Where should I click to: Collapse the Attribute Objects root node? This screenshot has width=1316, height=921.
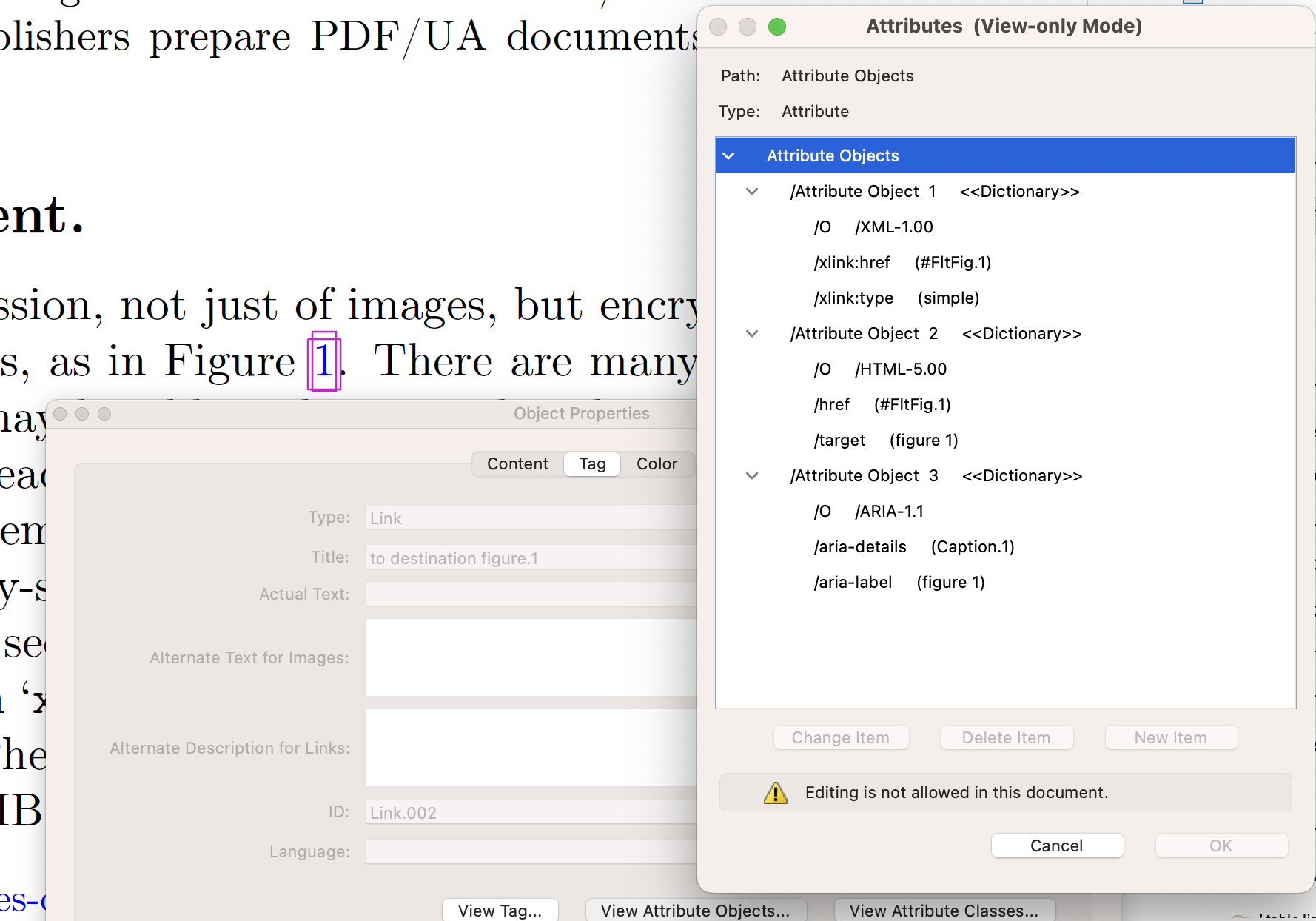[729, 156]
